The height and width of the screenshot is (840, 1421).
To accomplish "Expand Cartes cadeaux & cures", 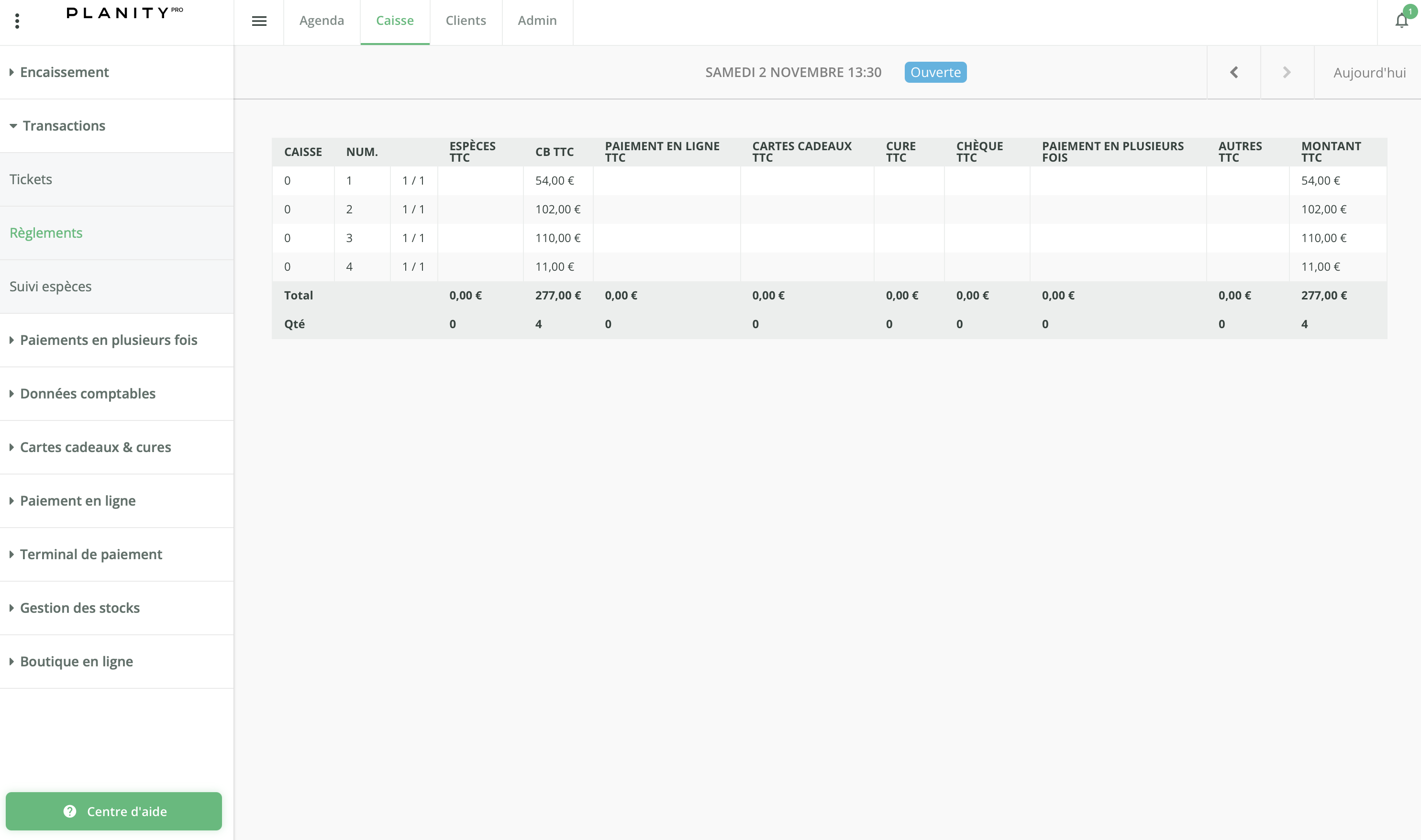I will 95,447.
